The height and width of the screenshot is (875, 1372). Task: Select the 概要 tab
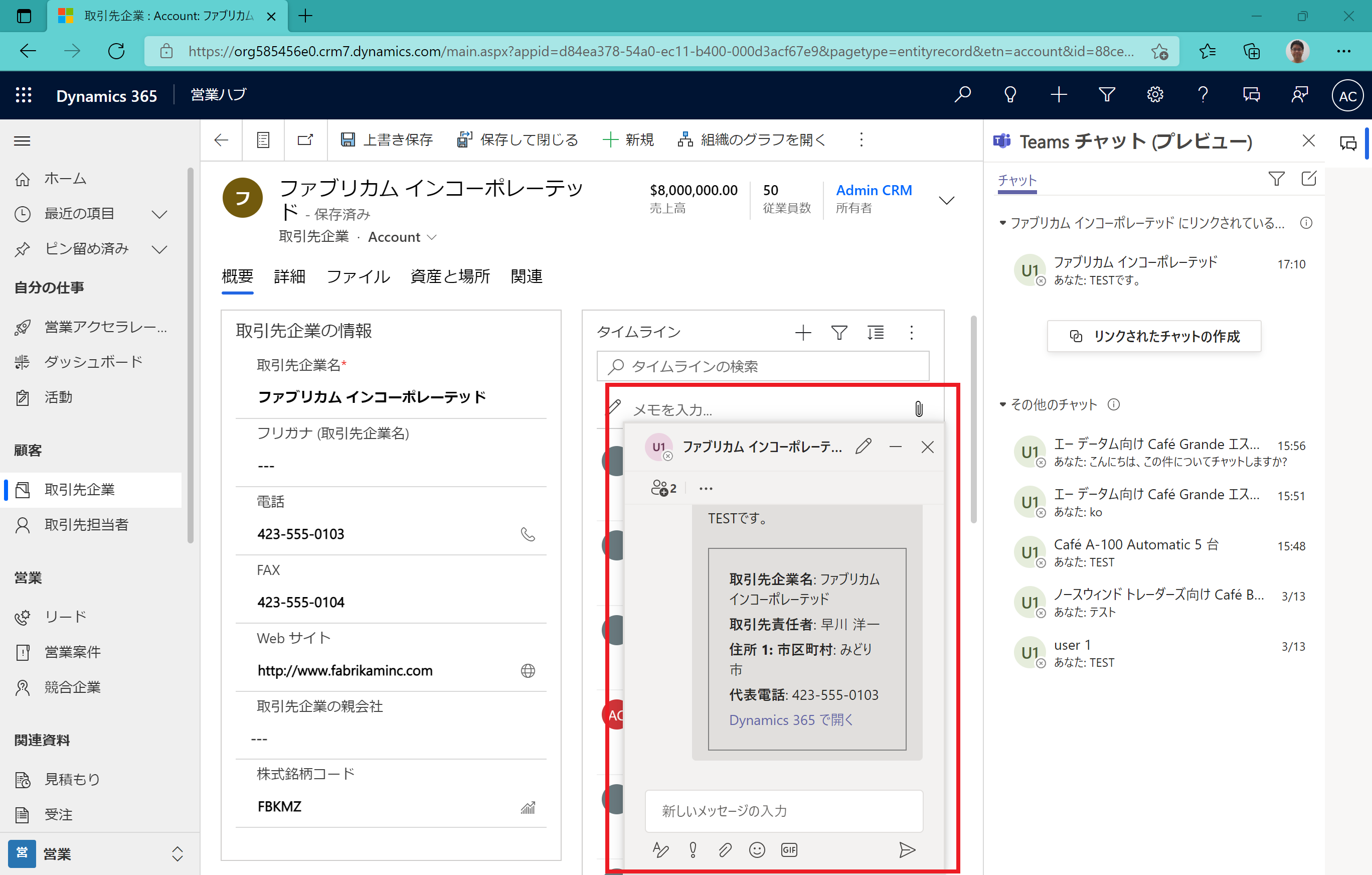(237, 276)
